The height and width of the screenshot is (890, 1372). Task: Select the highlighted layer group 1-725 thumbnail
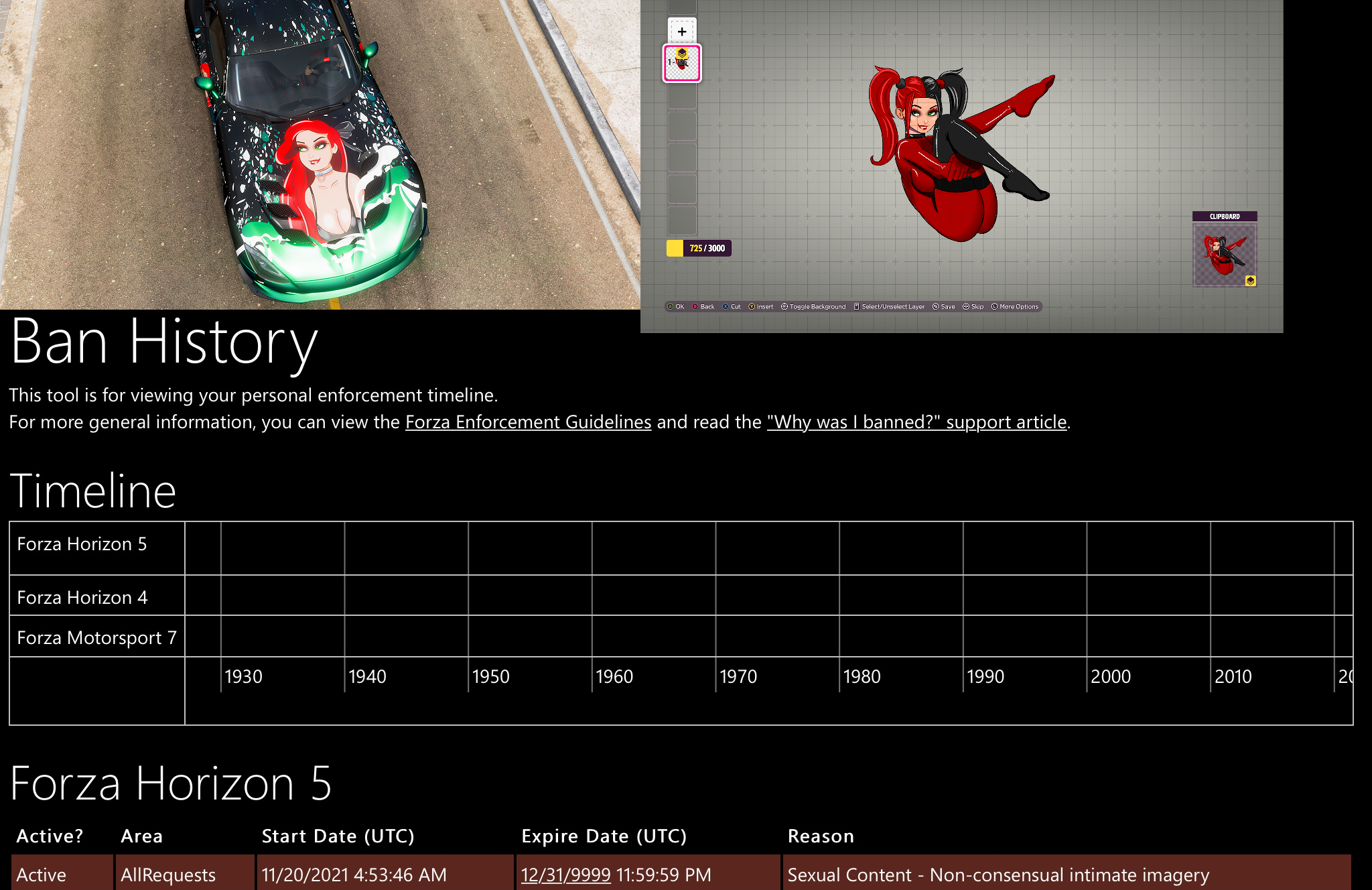[x=682, y=64]
